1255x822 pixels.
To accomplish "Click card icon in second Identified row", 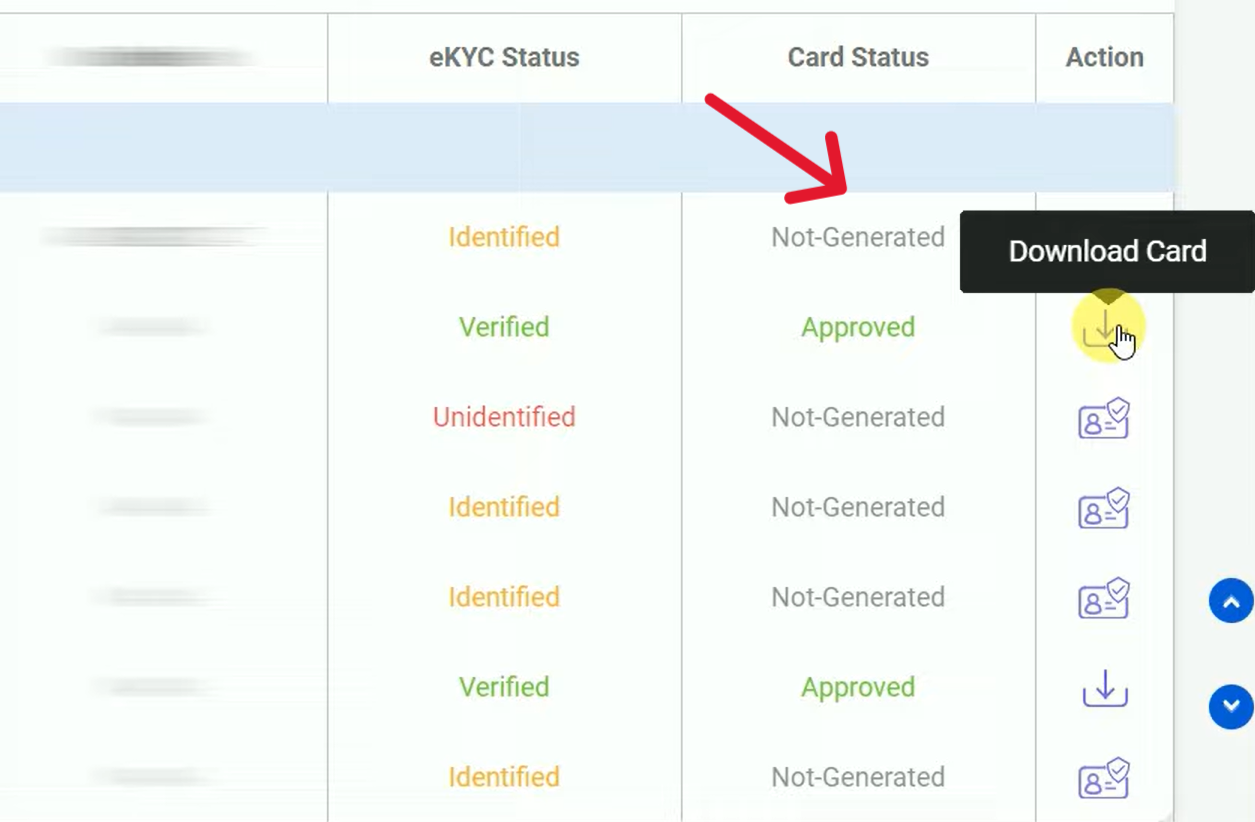I will coord(1104,508).
